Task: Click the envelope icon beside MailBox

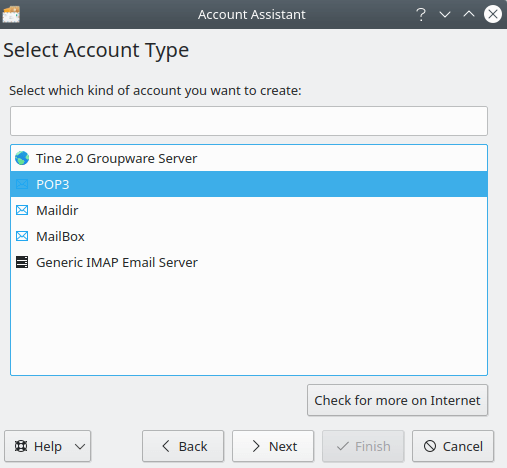Action: (x=22, y=236)
